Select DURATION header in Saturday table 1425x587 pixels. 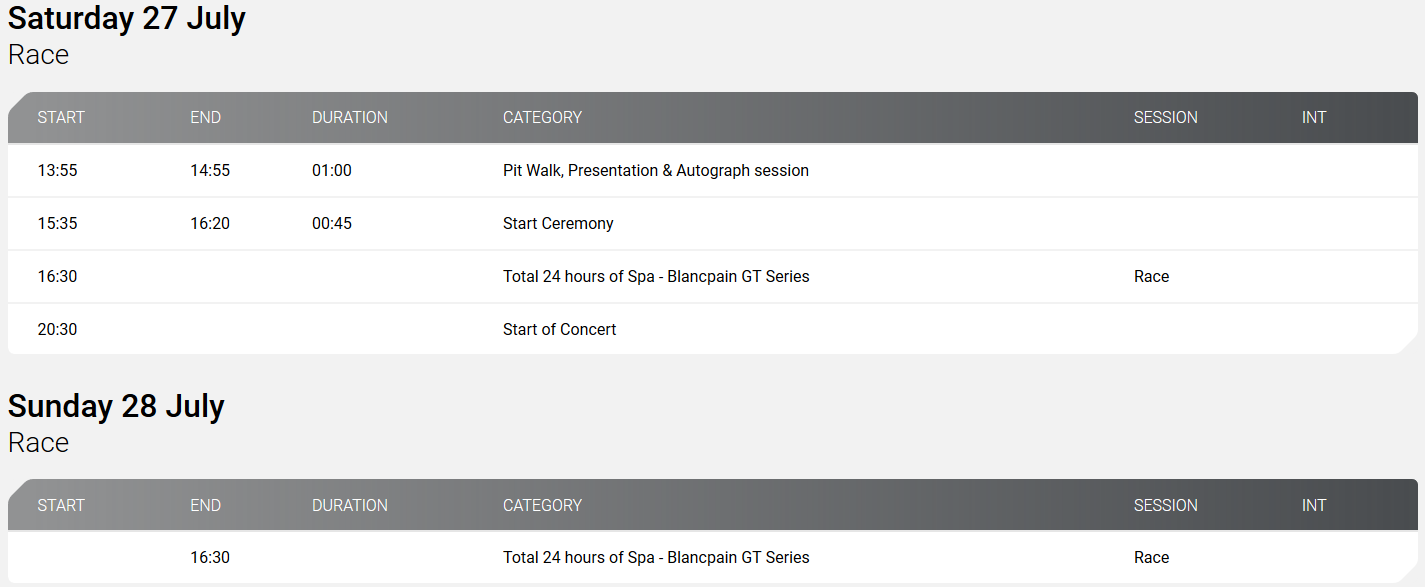tap(349, 118)
